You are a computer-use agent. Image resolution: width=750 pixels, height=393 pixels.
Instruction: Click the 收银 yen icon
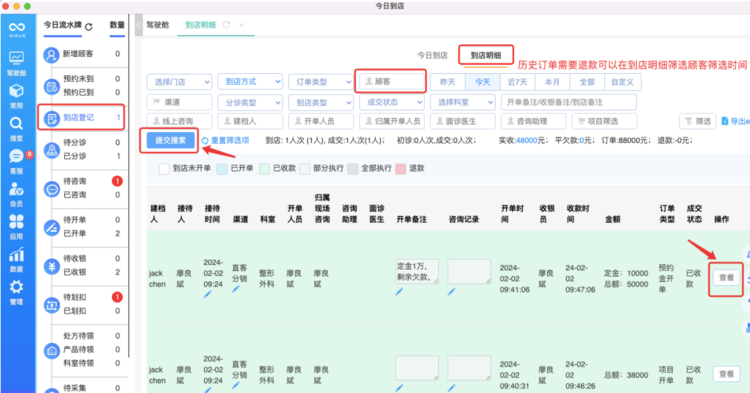click(51, 266)
